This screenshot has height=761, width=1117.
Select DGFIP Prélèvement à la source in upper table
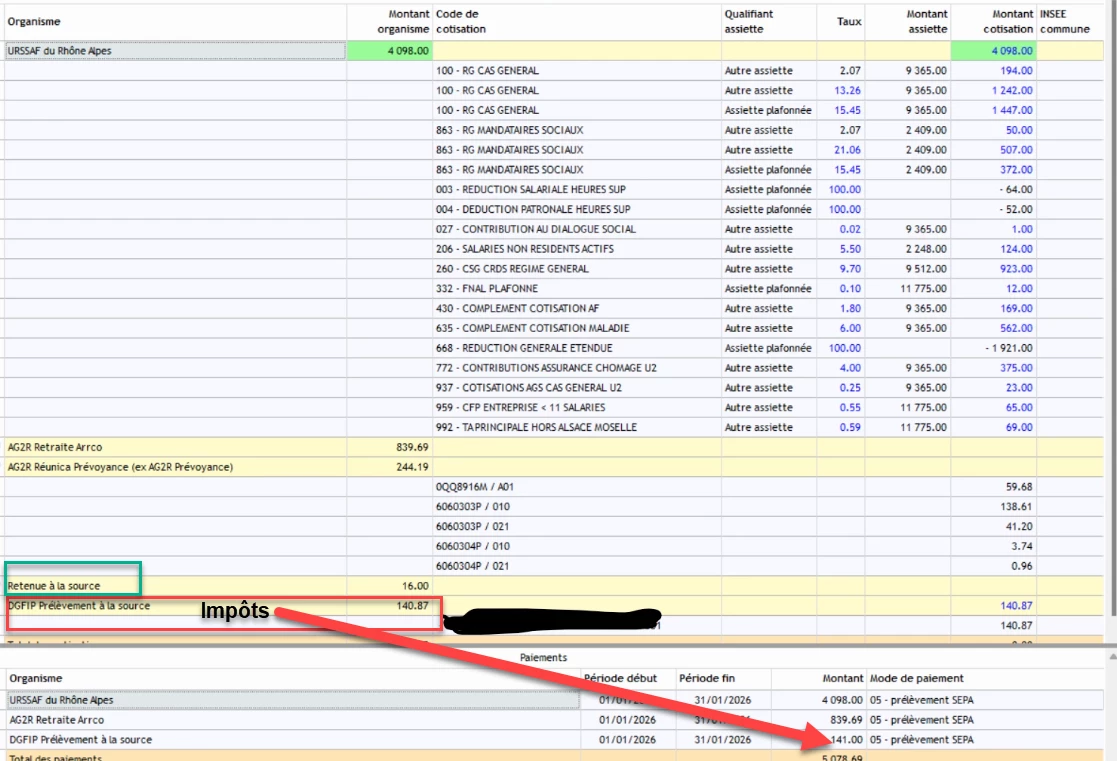(x=78, y=606)
